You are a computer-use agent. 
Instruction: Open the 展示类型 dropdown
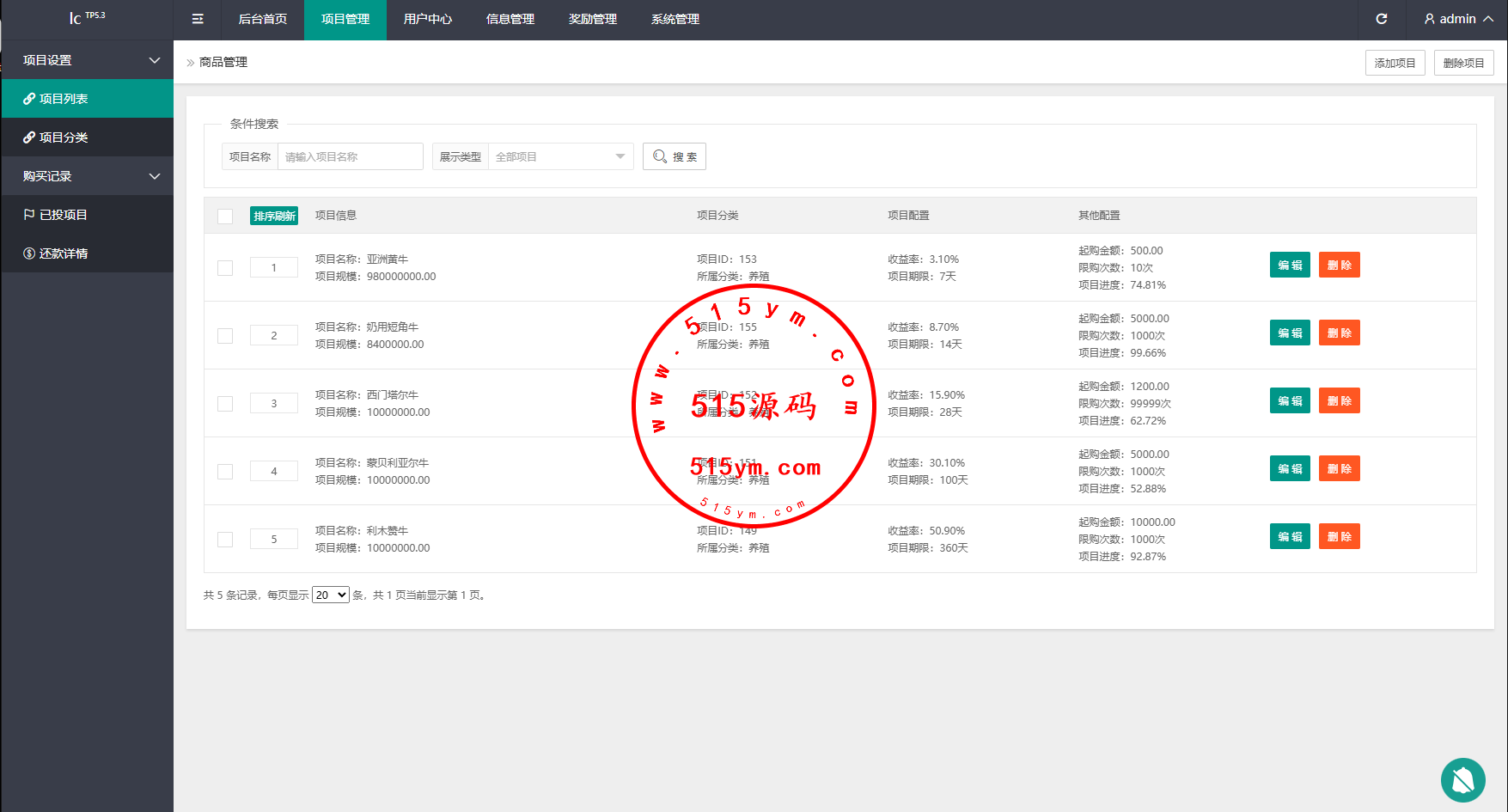pyautogui.click(x=559, y=156)
